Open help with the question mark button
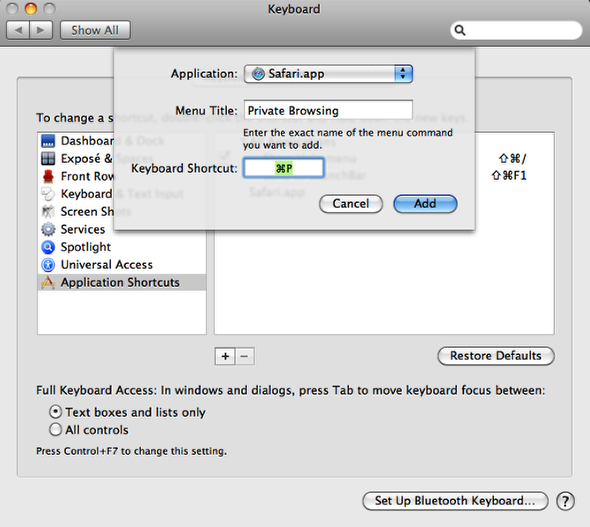The height and width of the screenshot is (527, 590). coord(565,501)
